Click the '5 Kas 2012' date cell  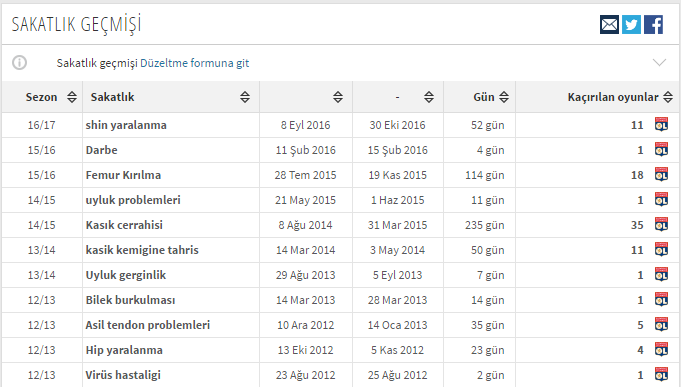pyautogui.click(x=397, y=350)
